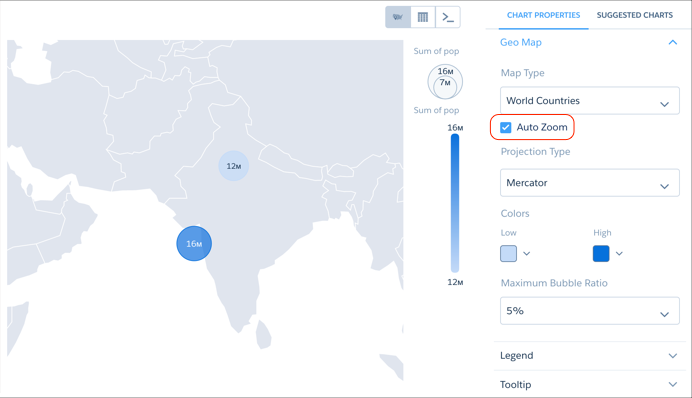The width and height of the screenshot is (692, 398).
Task: Open the Map Type dropdown
Action: point(590,101)
